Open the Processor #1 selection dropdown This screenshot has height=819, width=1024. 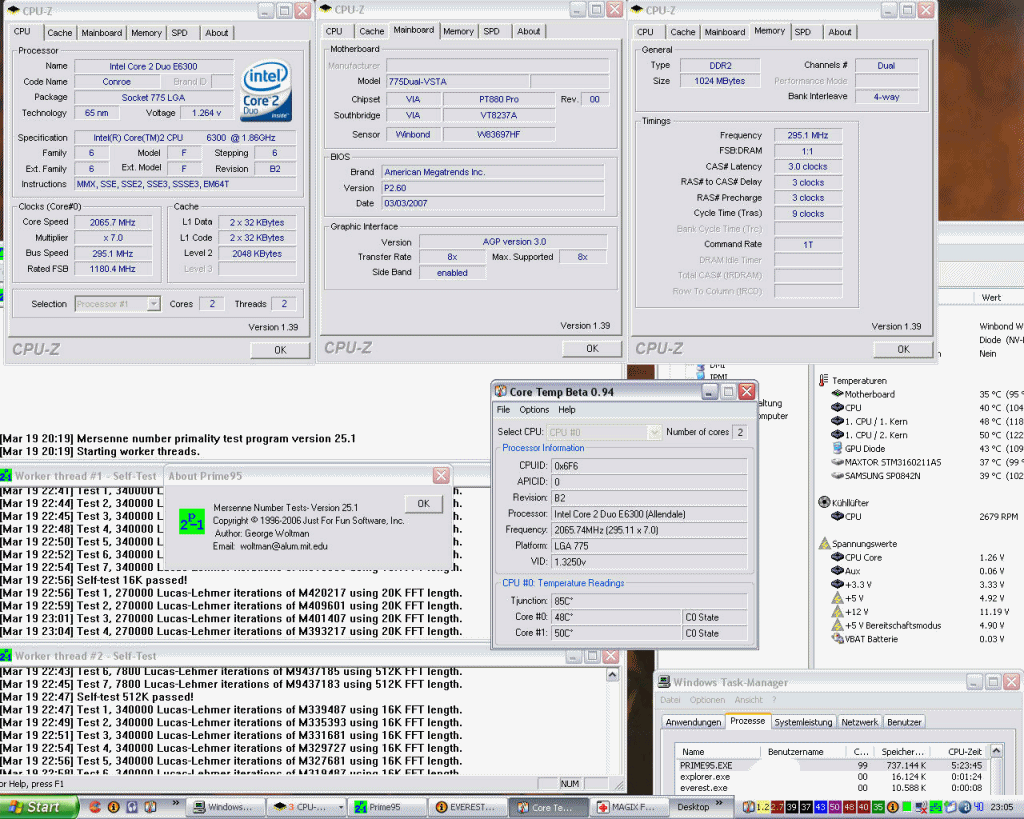[x=153, y=304]
